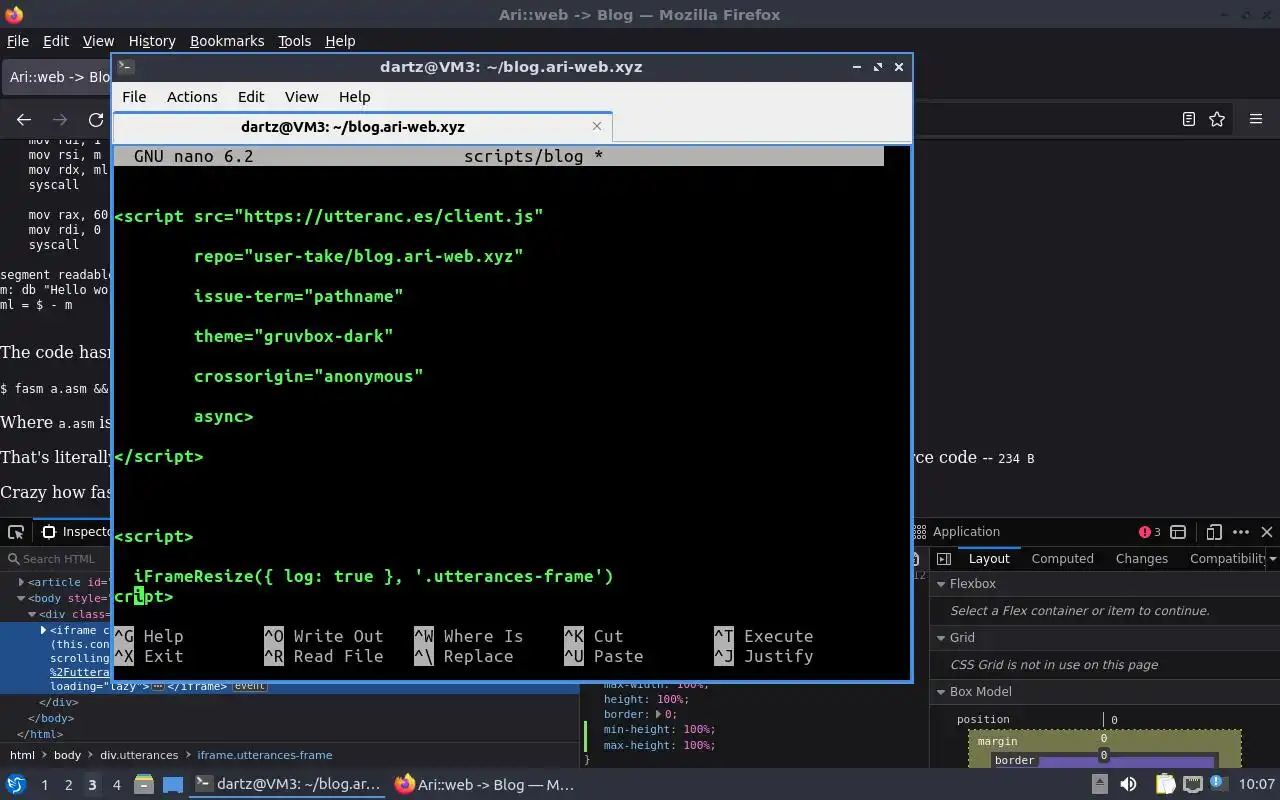Open Firefox Bookmarks menu
1280x800 pixels.
227,41
